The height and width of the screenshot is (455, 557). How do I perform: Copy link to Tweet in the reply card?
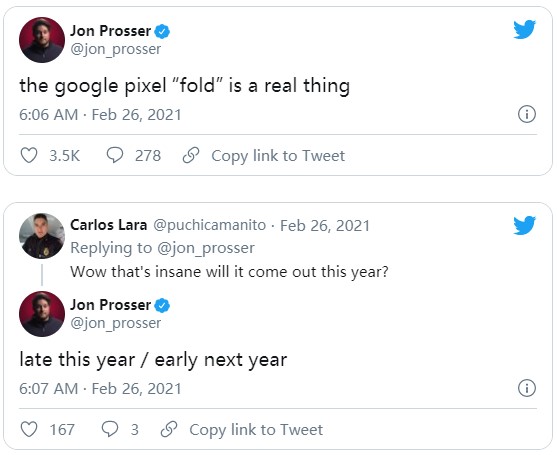[256, 430]
